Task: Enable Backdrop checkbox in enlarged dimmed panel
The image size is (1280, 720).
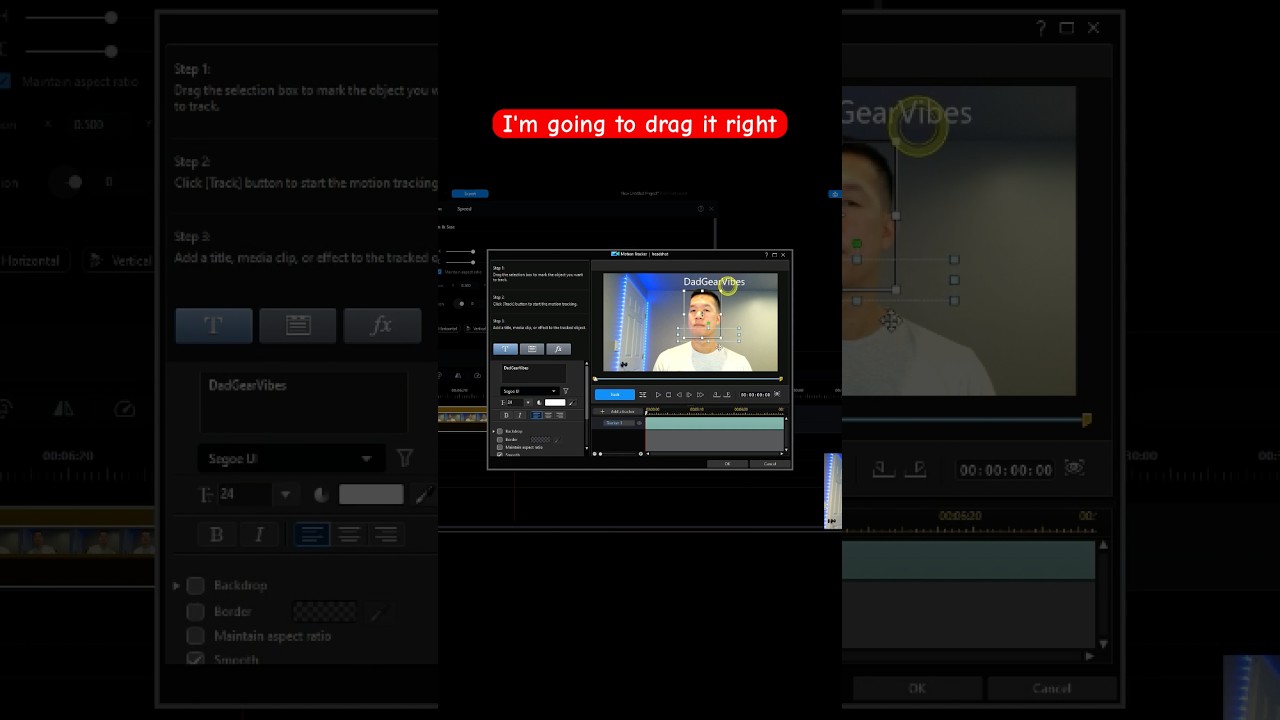Action: click(196, 585)
